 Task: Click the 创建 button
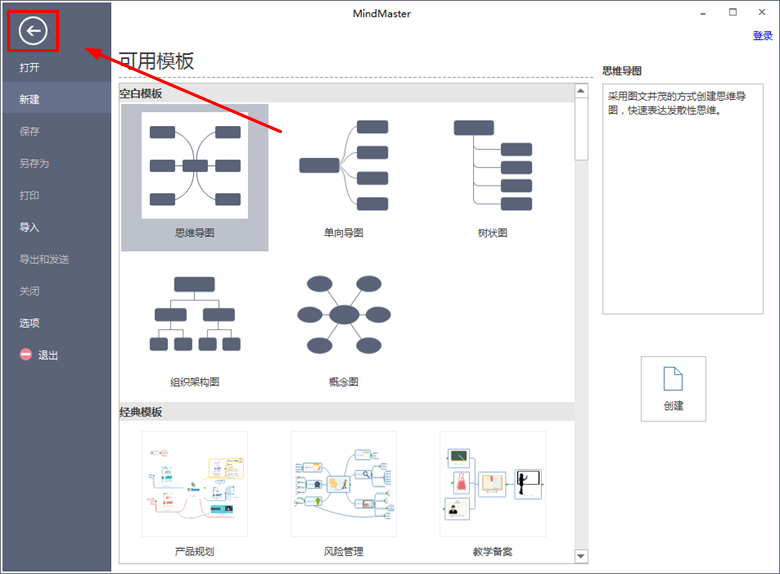[x=673, y=388]
